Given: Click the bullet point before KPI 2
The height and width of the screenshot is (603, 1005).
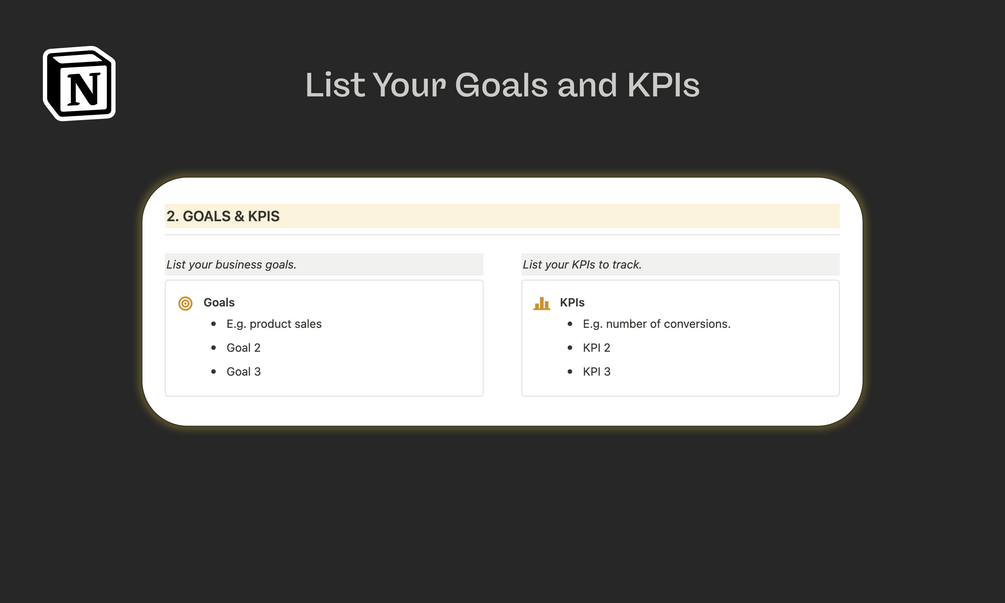Looking at the screenshot, I should [x=570, y=348].
